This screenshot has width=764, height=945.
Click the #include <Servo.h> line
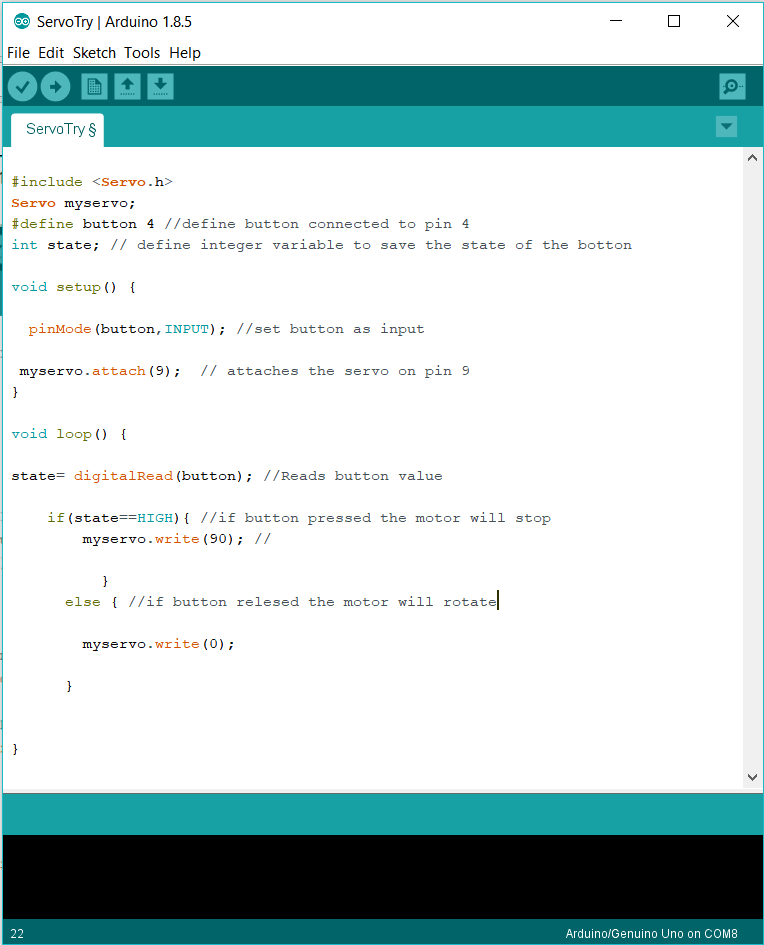pos(92,182)
